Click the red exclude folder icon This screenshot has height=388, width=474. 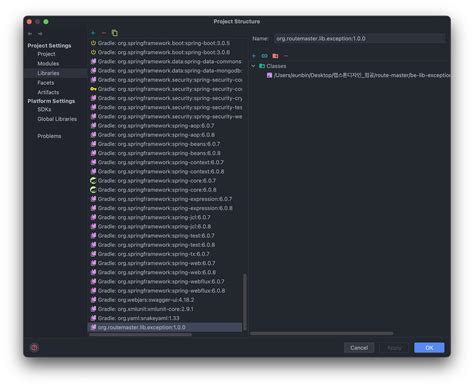tap(275, 56)
